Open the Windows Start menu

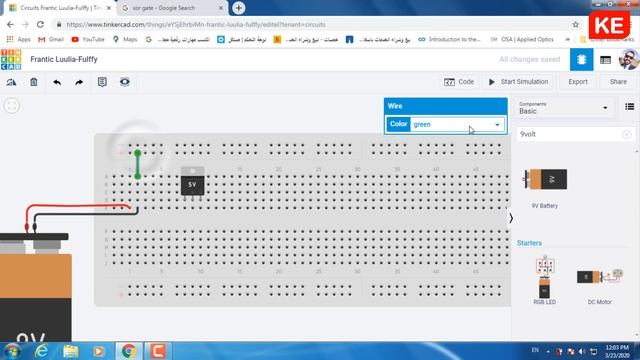(x=12, y=351)
